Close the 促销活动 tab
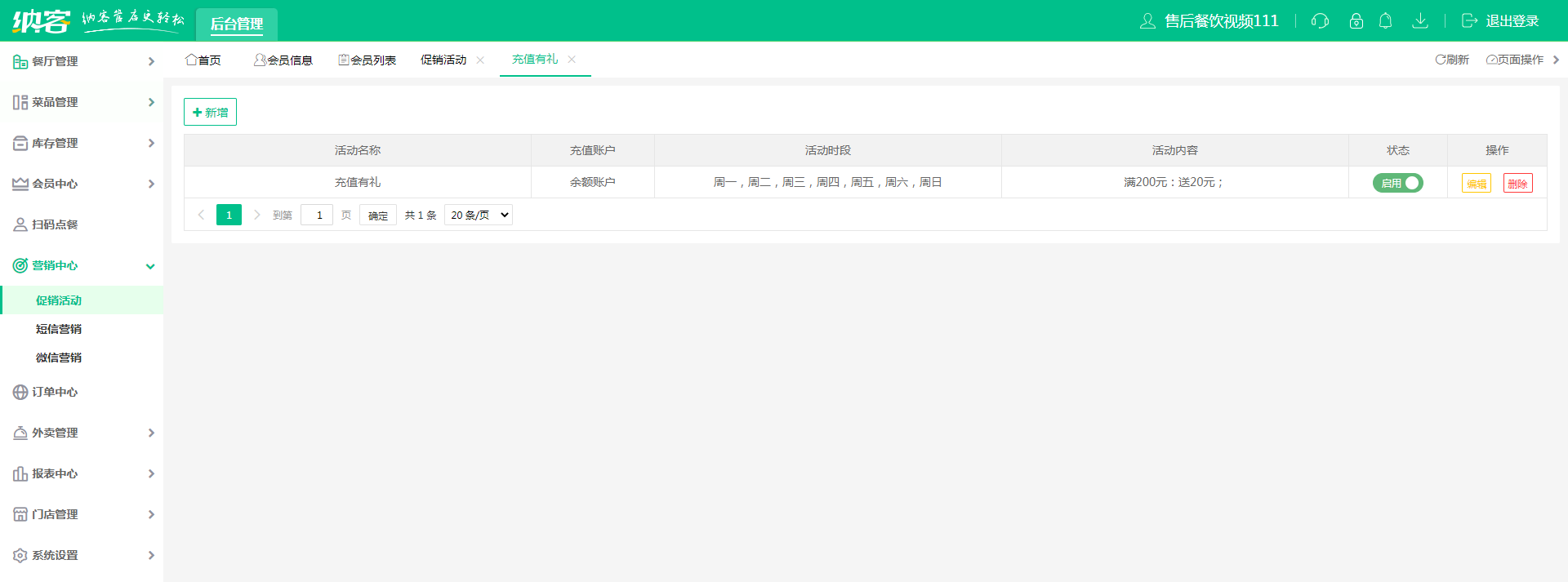 480,60
